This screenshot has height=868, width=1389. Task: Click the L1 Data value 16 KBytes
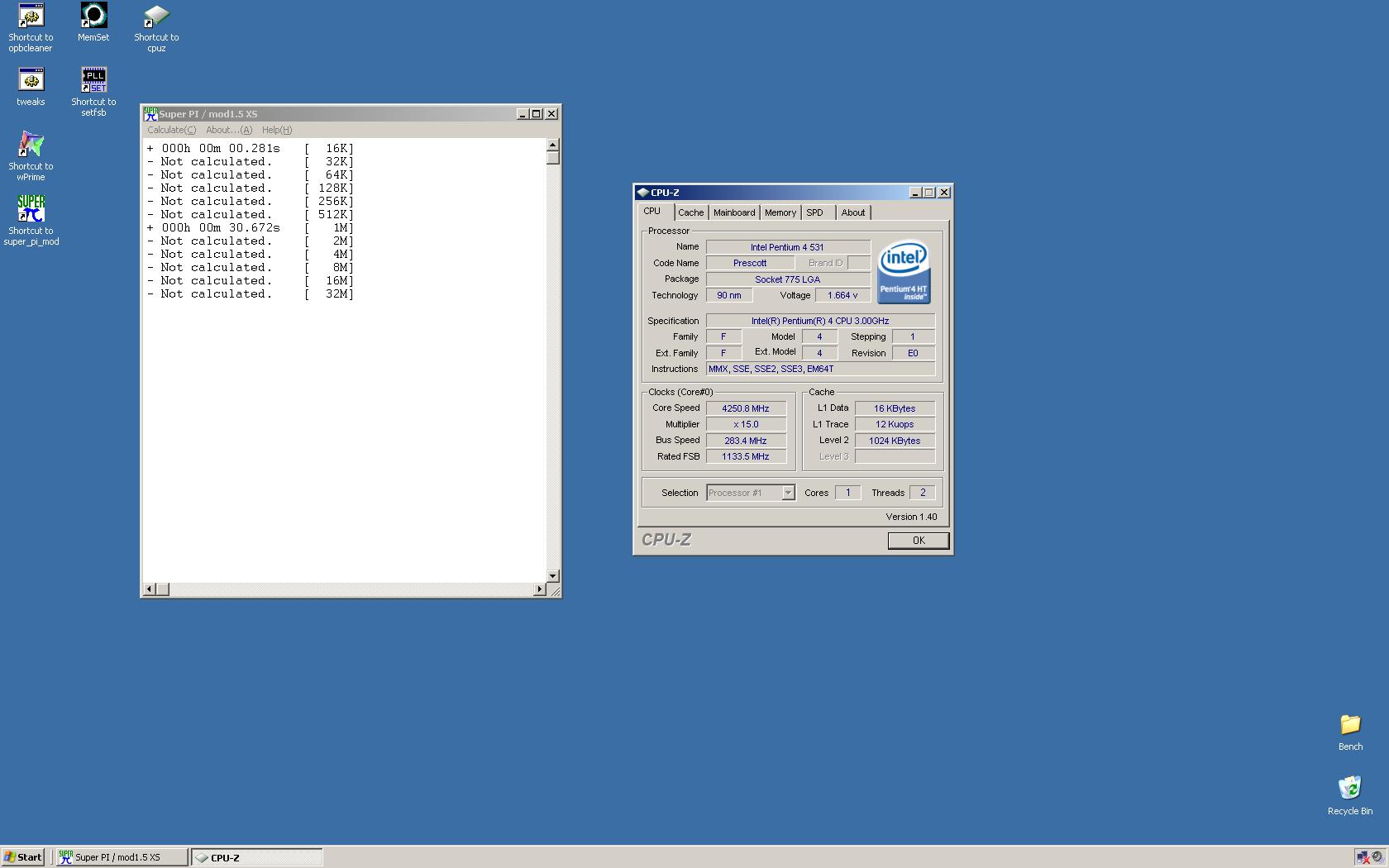click(895, 408)
